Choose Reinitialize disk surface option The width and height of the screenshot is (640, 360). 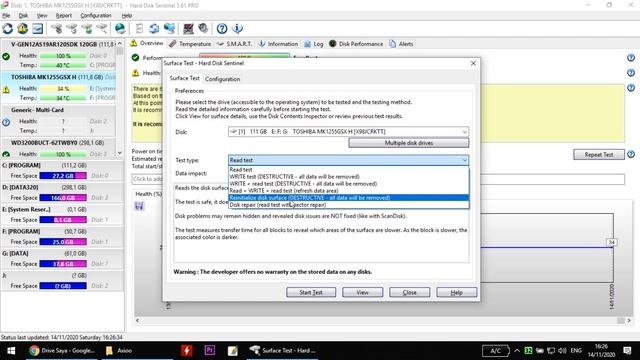(x=348, y=198)
